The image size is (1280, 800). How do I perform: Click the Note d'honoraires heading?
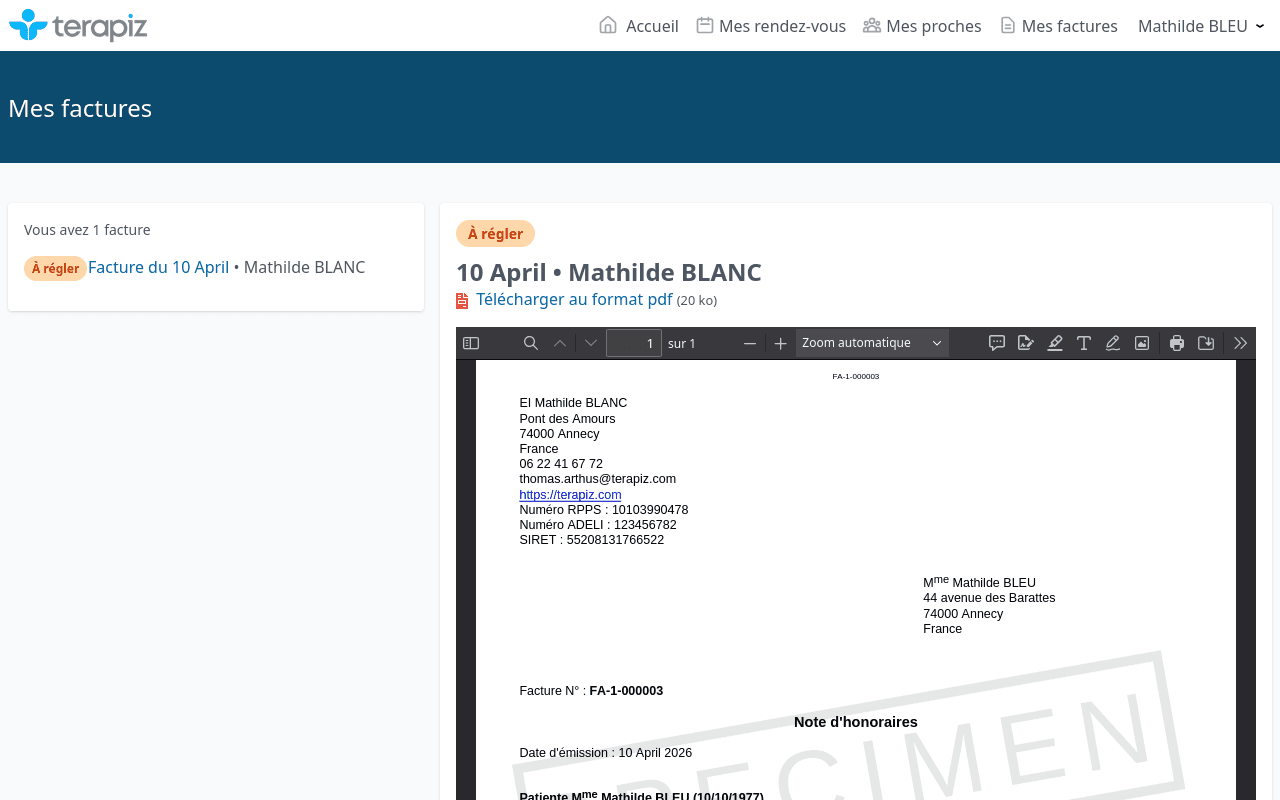(x=855, y=722)
